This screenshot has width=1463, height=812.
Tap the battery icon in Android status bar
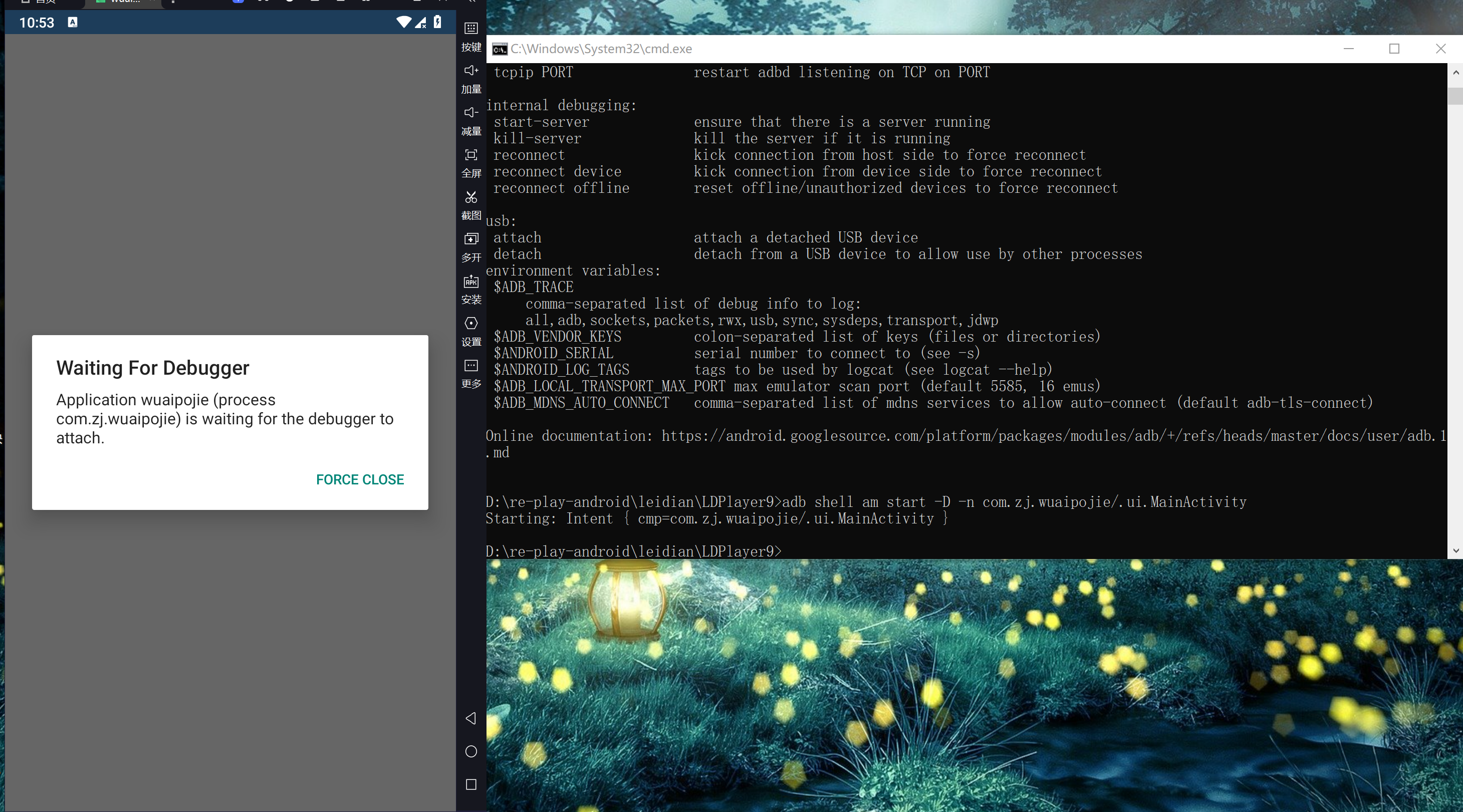point(437,22)
